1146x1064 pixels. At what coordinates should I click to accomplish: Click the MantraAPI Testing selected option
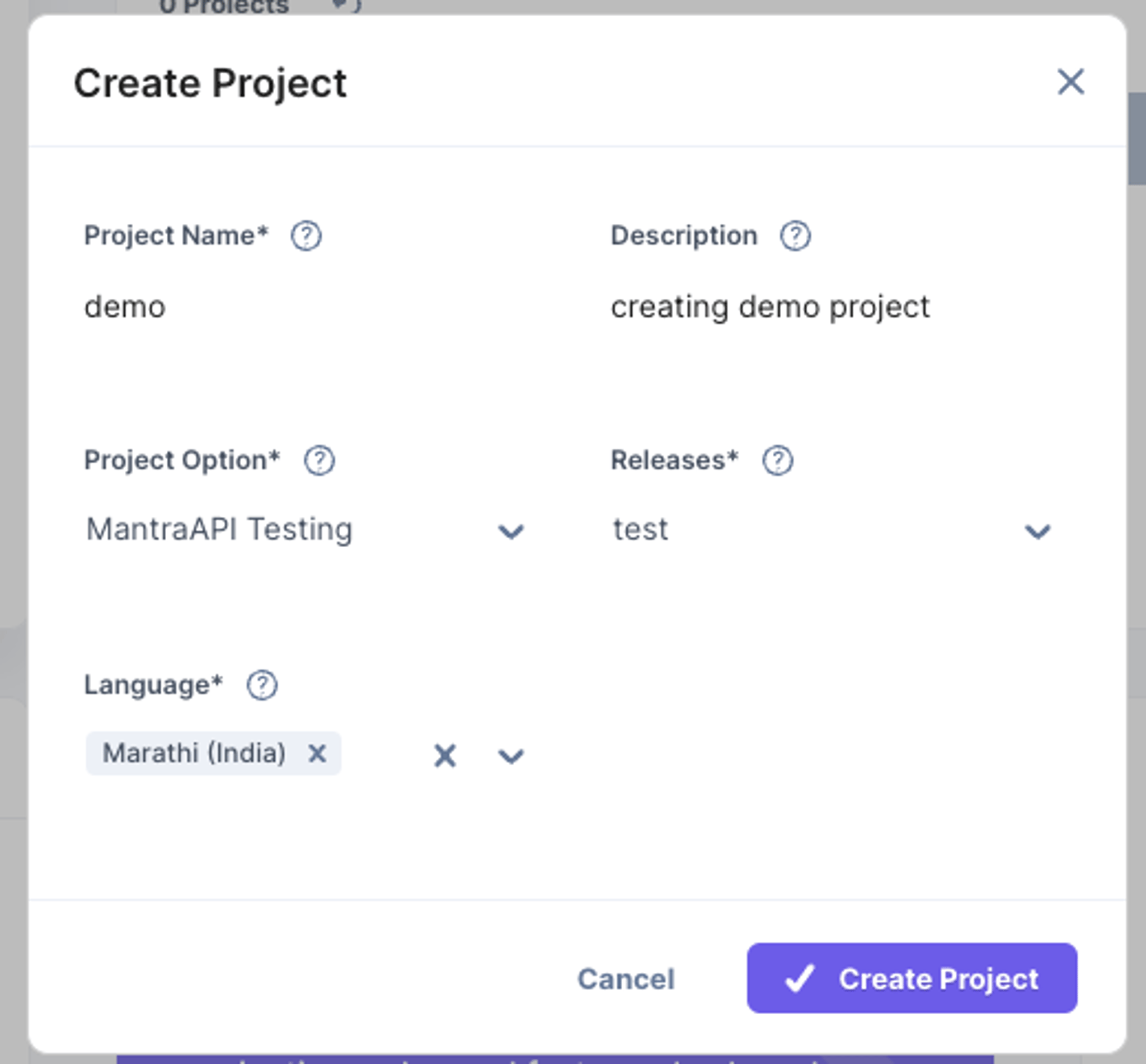tap(219, 529)
